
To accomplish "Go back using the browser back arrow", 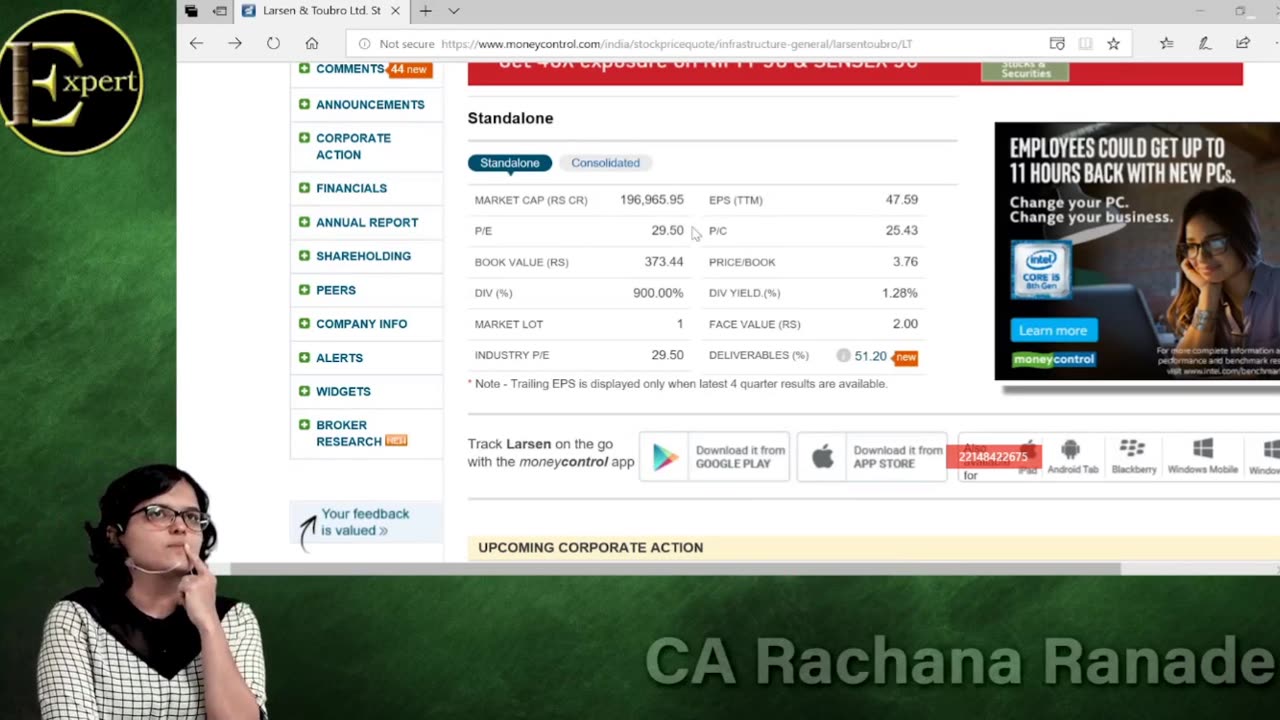I will 196,44.
